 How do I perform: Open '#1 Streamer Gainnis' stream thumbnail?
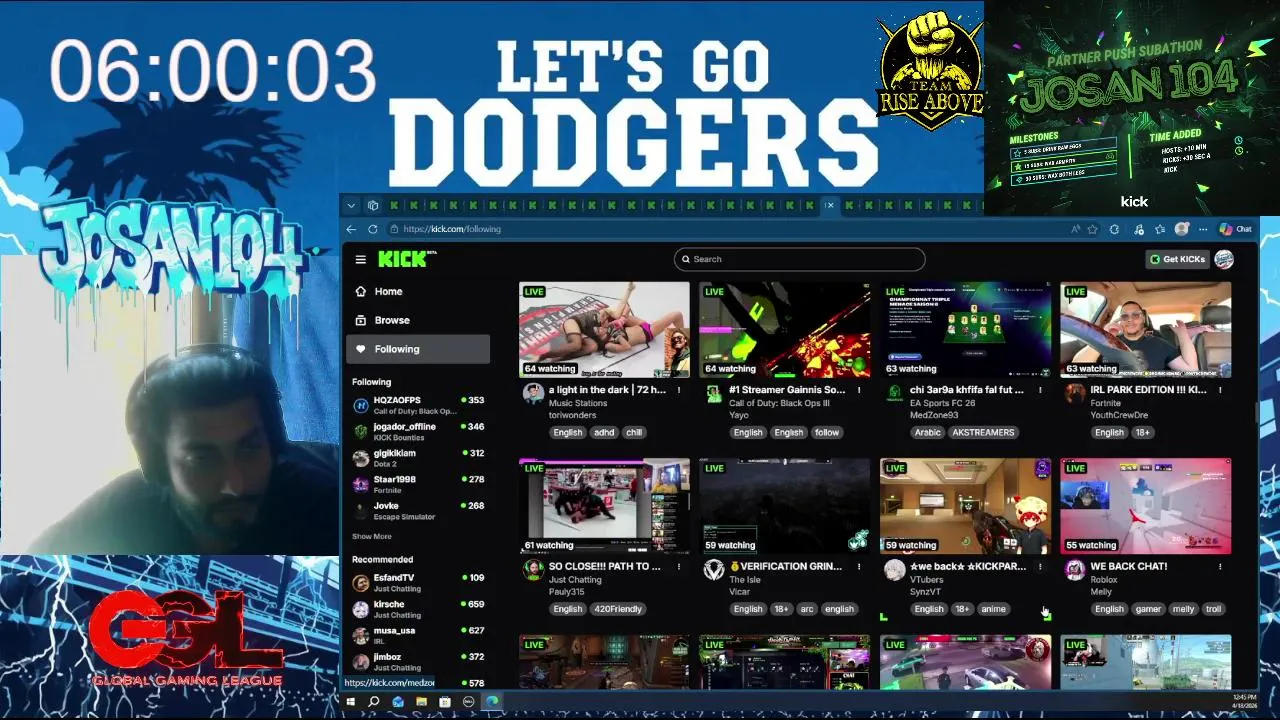(784, 330)
